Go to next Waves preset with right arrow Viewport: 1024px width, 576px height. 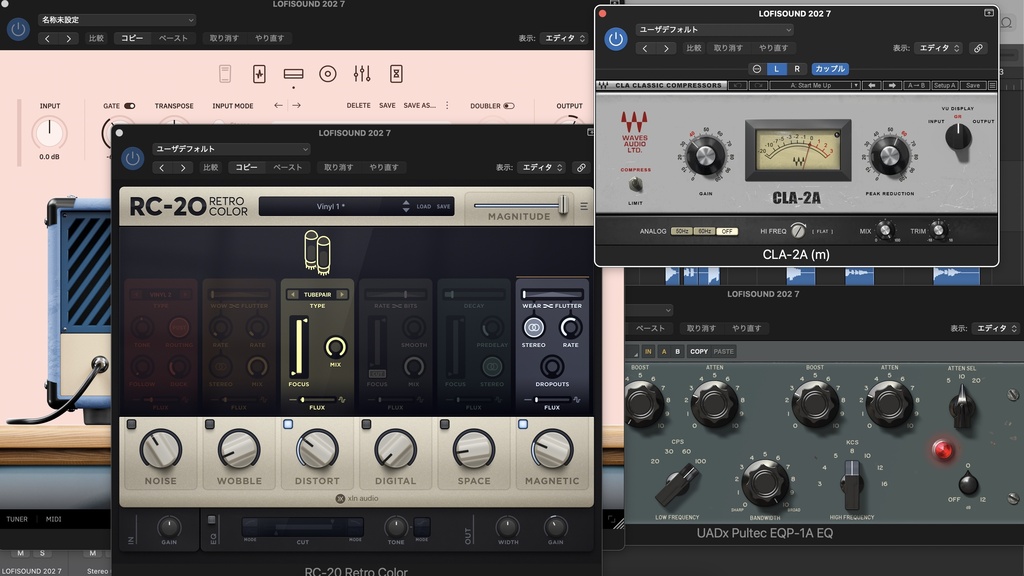tap(892, 86)
